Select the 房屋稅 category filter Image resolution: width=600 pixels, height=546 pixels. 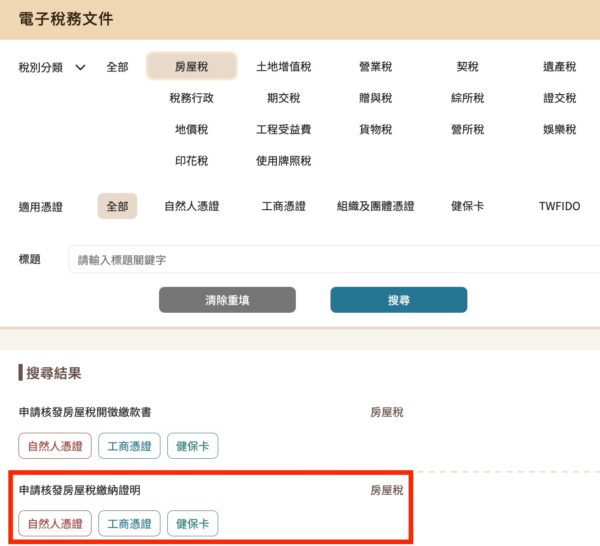[191, 67]
